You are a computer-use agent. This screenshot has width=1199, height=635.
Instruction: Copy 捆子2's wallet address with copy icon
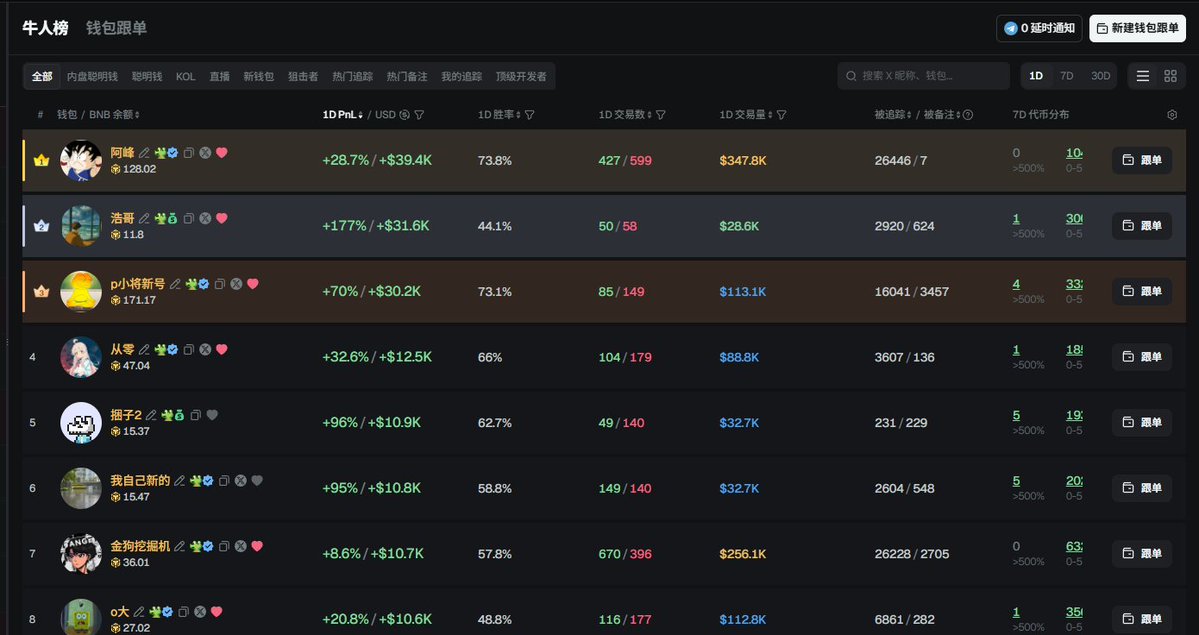(x=196, y=415)
